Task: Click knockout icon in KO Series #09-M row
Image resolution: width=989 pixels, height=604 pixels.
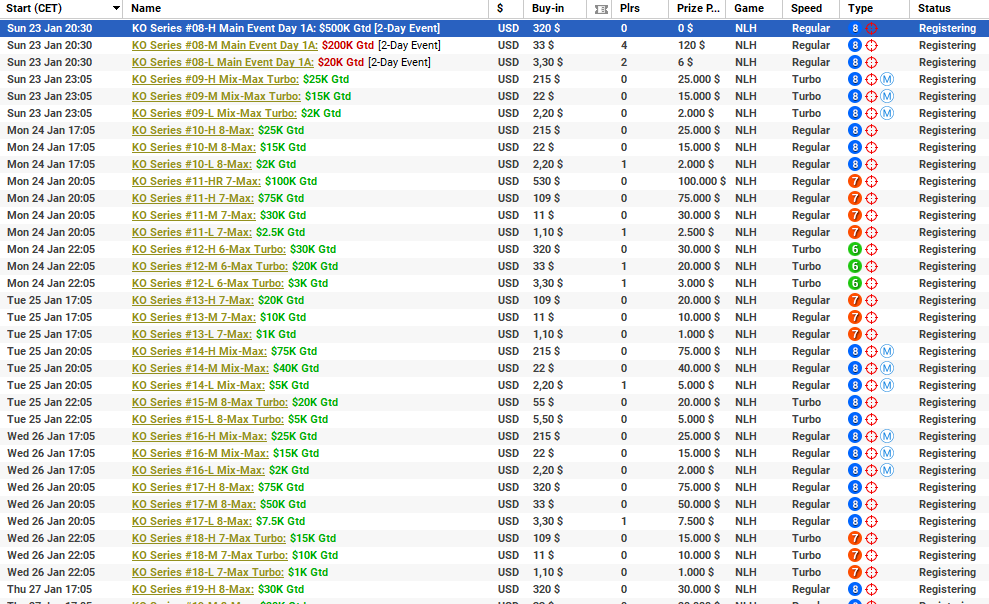Action: (871, 96)
